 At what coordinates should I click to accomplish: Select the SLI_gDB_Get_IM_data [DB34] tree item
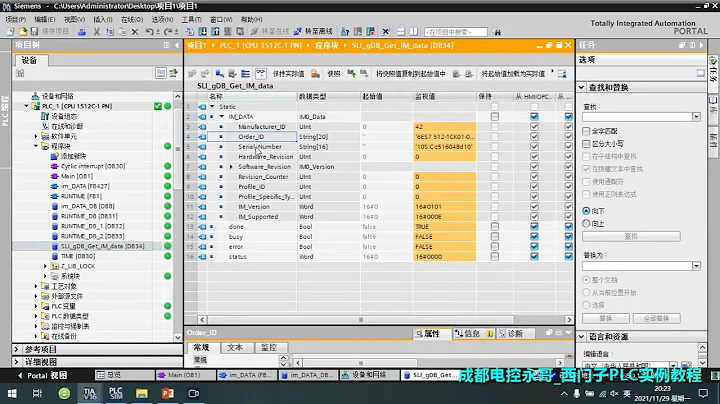(x=102, y=247)
